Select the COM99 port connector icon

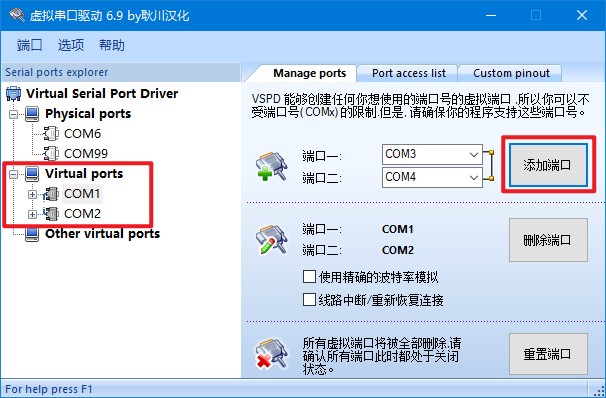click(x=51, y=154)
